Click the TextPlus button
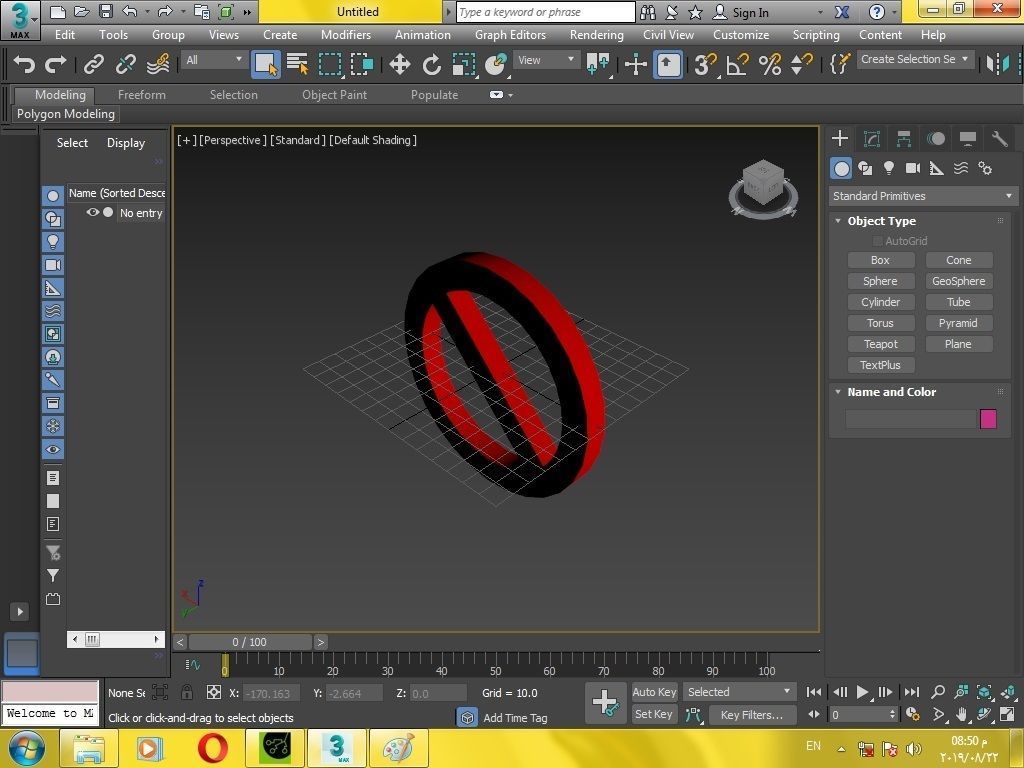 [x=880, y=365]
